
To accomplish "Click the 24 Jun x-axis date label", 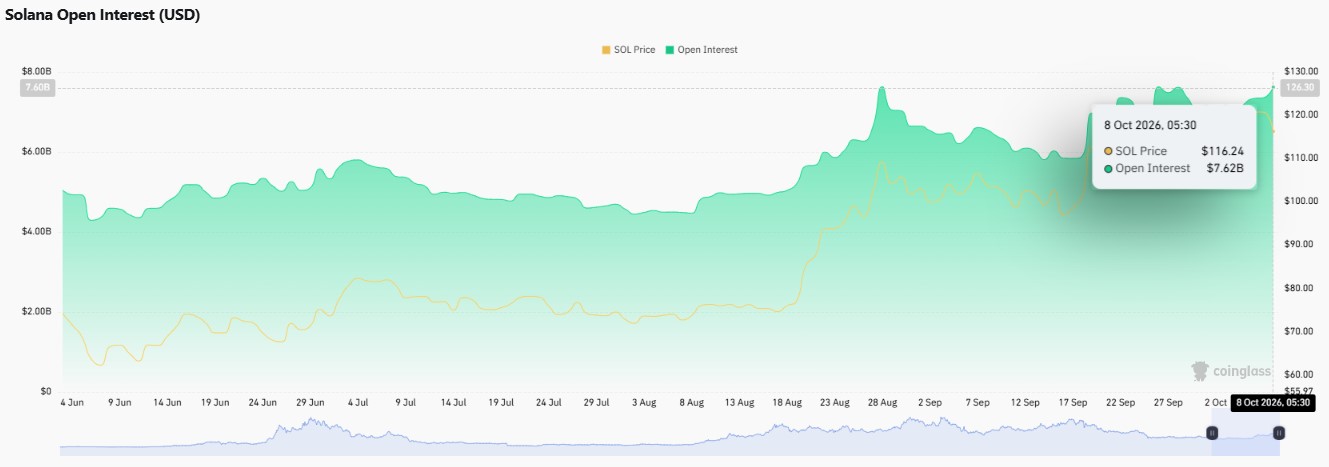I will click(263, 402).
